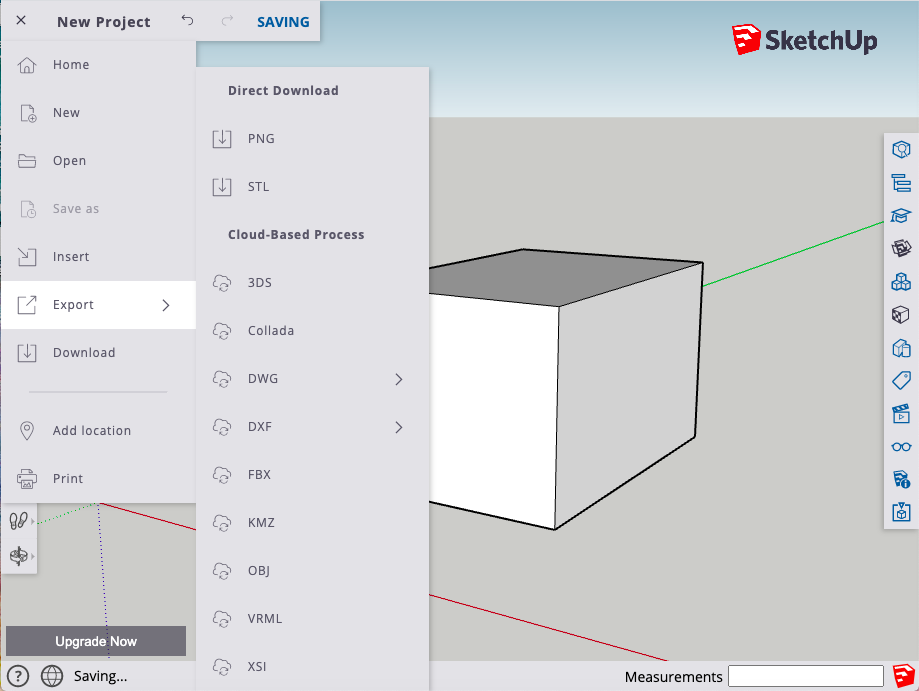
Task: Select the Walk tool
Action: coord(17,520)
